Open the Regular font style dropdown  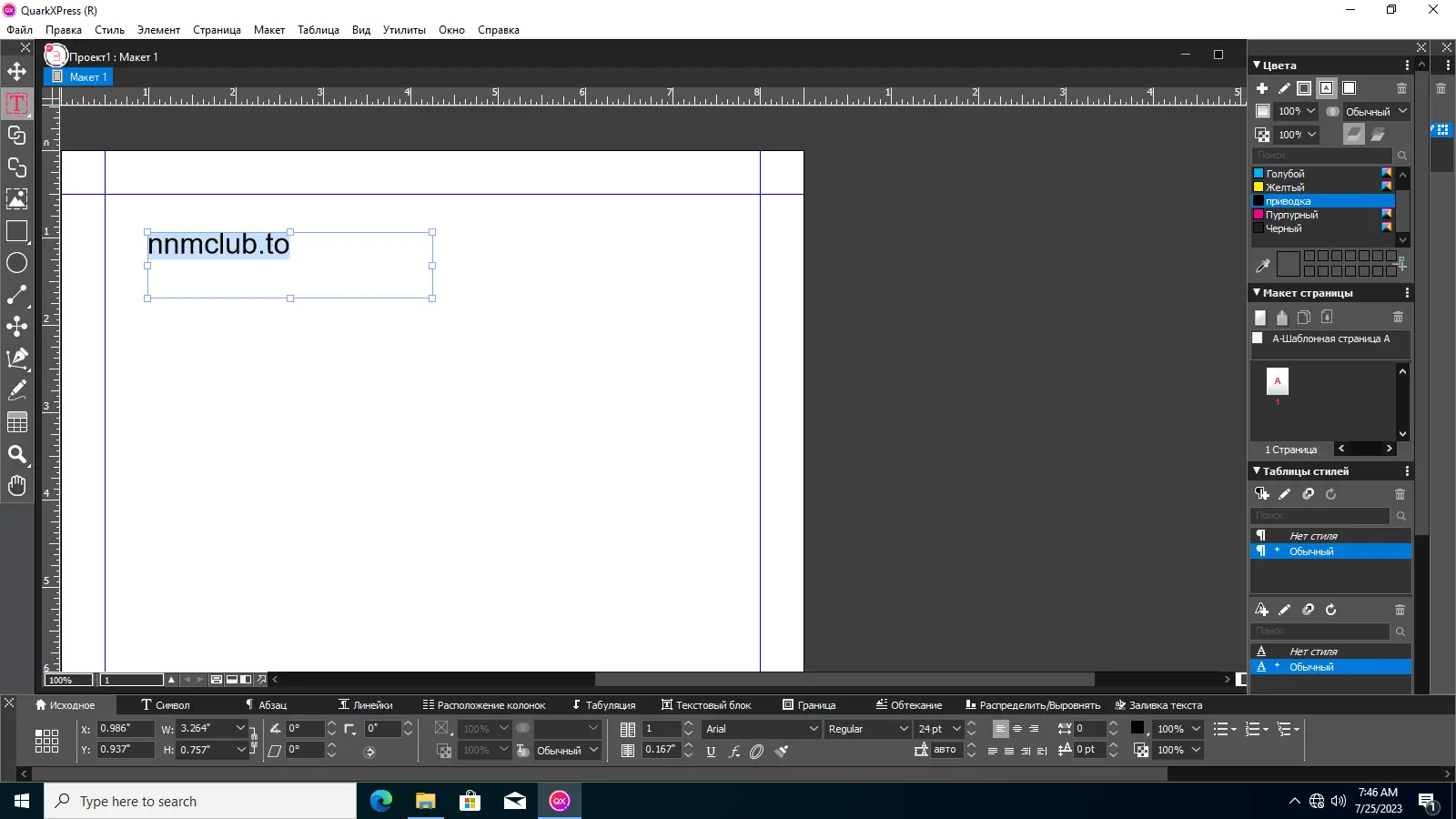click(868, 729)
